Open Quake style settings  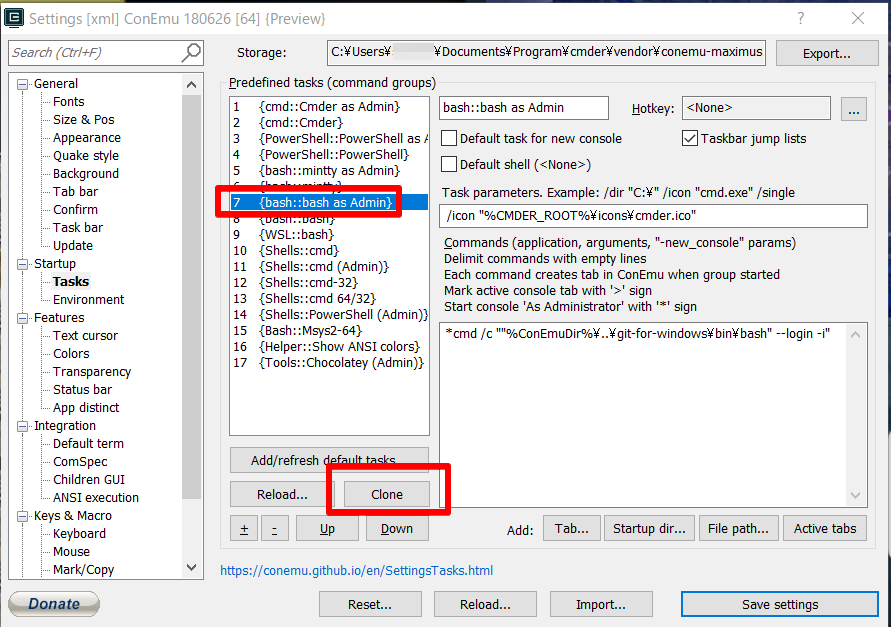[x=86, y=156]
